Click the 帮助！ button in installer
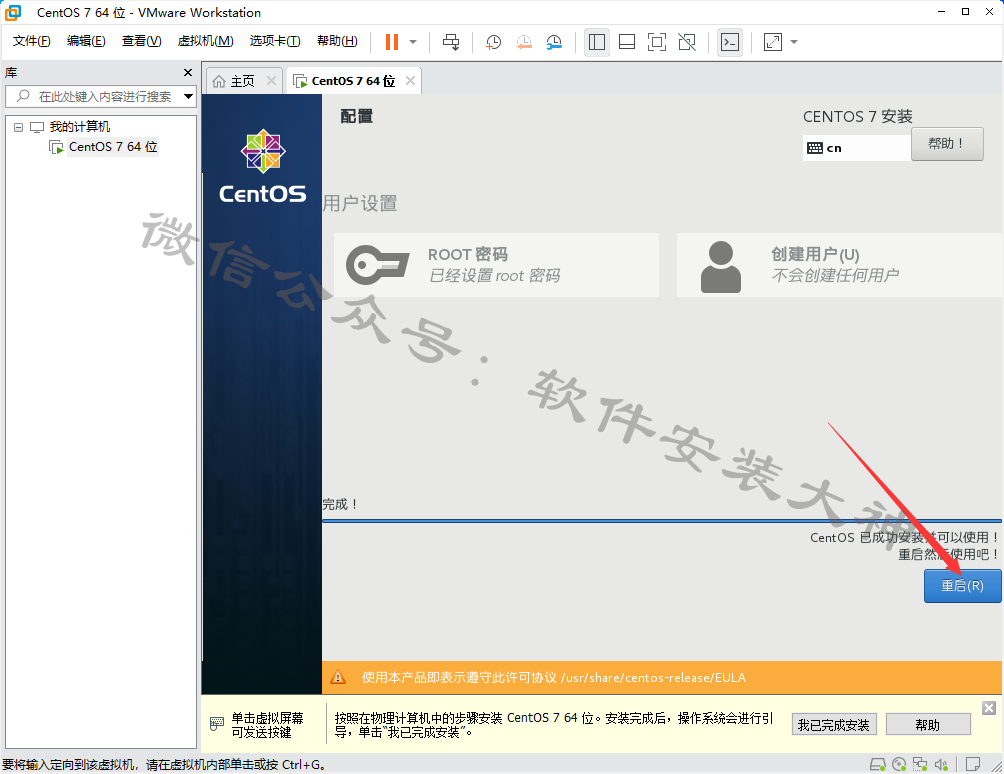This screenshot has height=774, width=1004. [947, 143]
